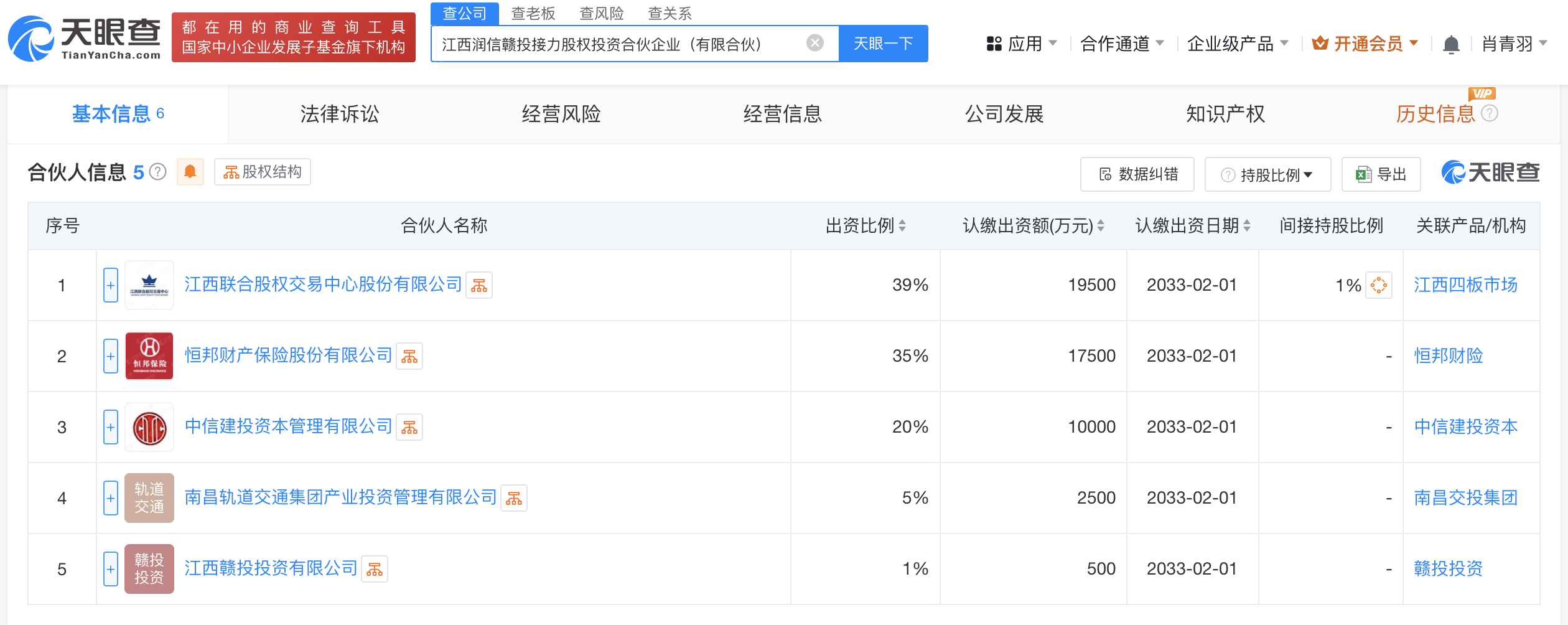Click the TianYanCha logo
The image size is (1568, 625).
tap(85, 38)
